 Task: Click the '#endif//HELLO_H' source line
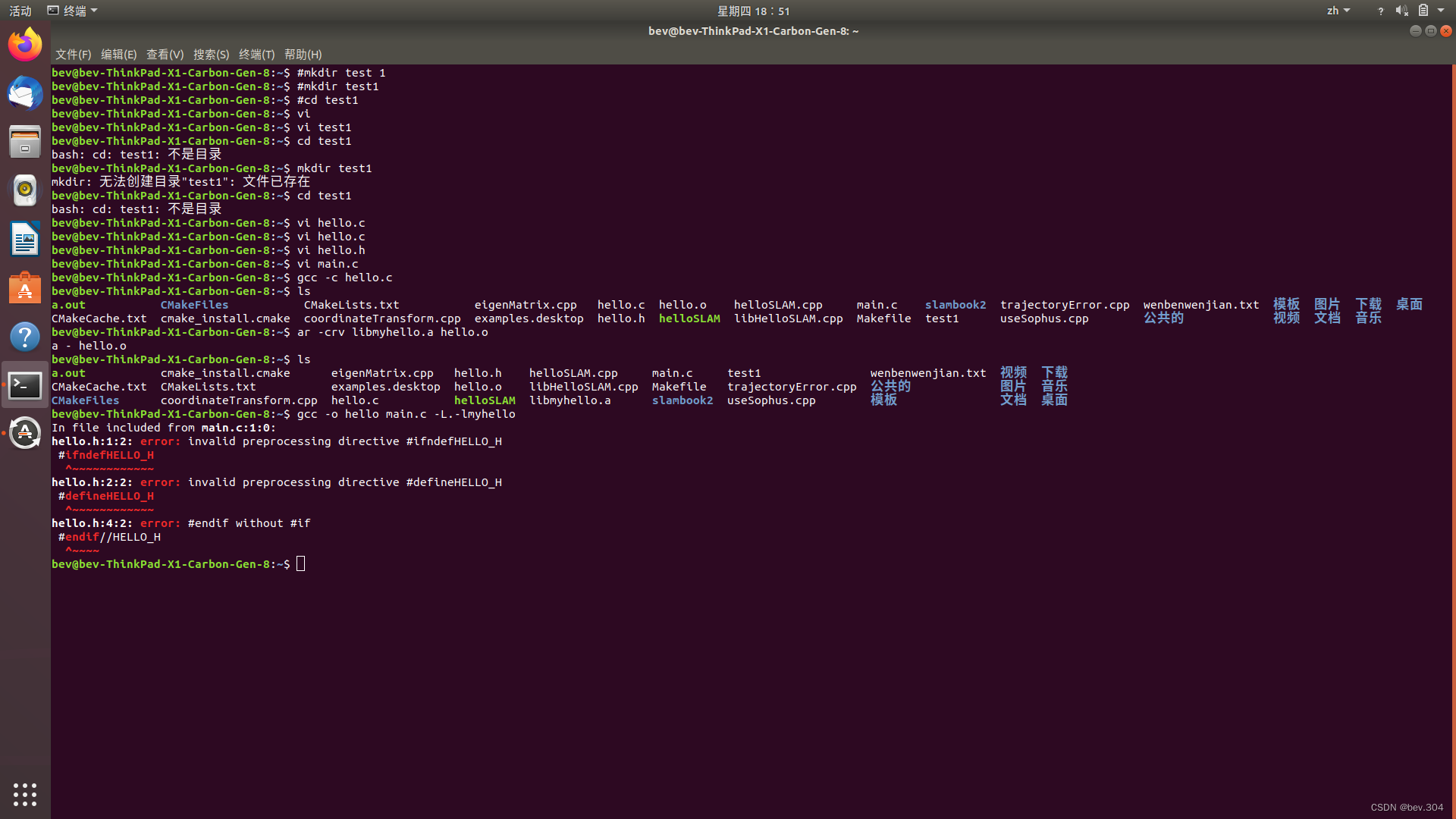pyautogui.click(x=109, y=537)
